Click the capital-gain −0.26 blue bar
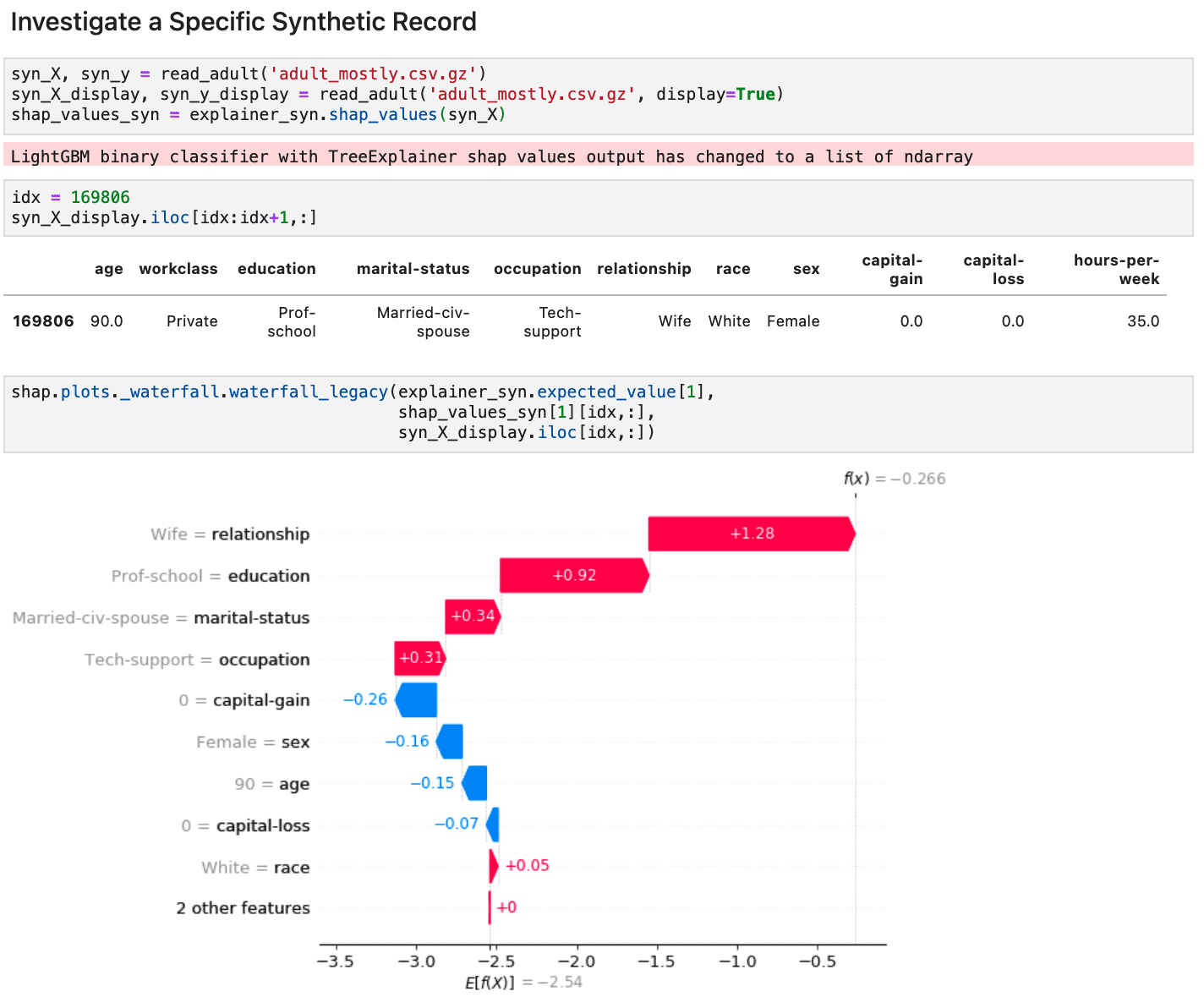The image size is (1204, 1008). tap(415, 699)
